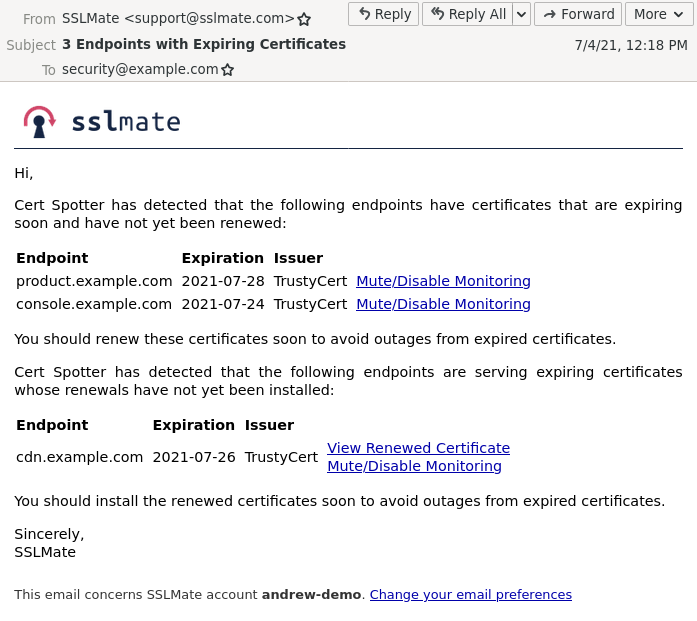Click the Reply button
This screenshot has height=621, width=697.
tap(384, 14)
